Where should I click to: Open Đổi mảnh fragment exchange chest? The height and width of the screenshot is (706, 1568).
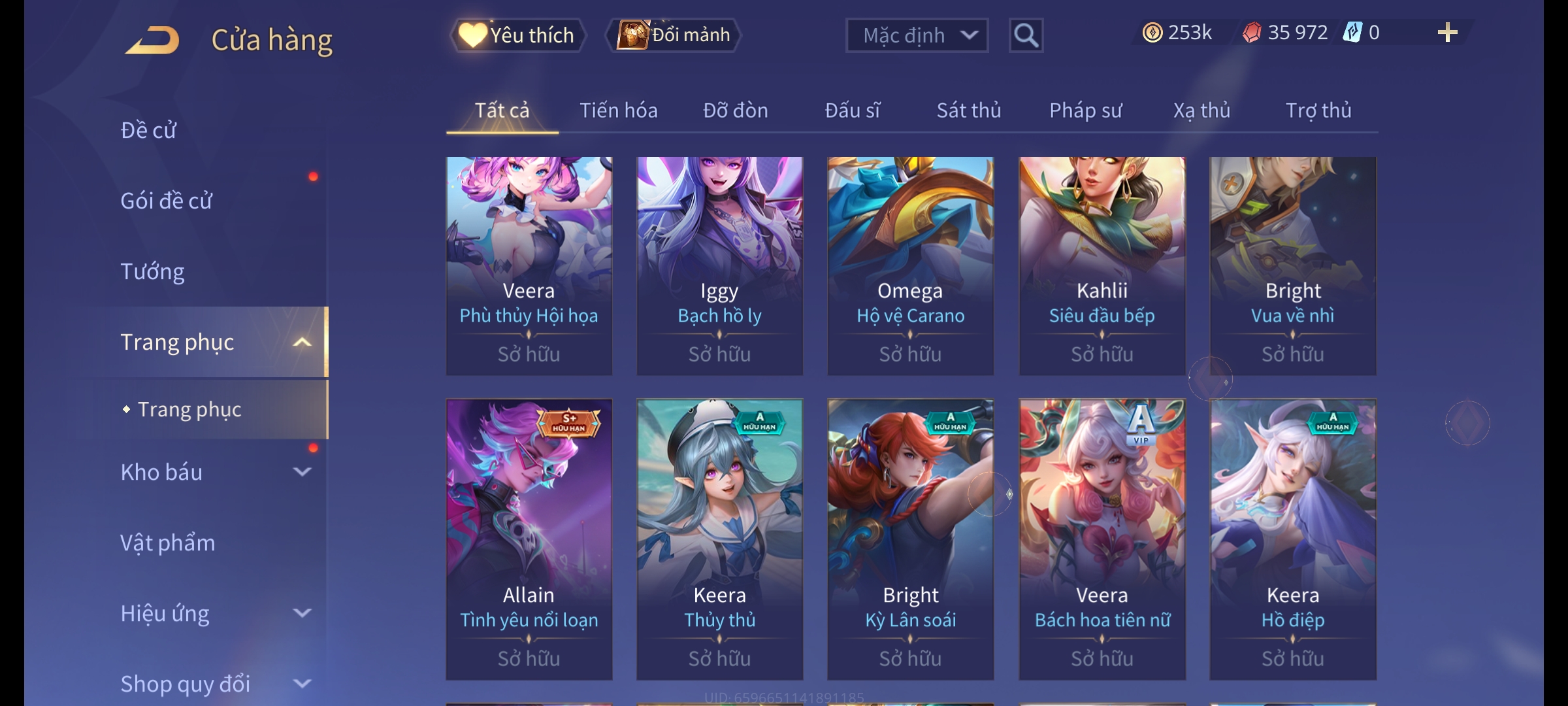[674, 35]
